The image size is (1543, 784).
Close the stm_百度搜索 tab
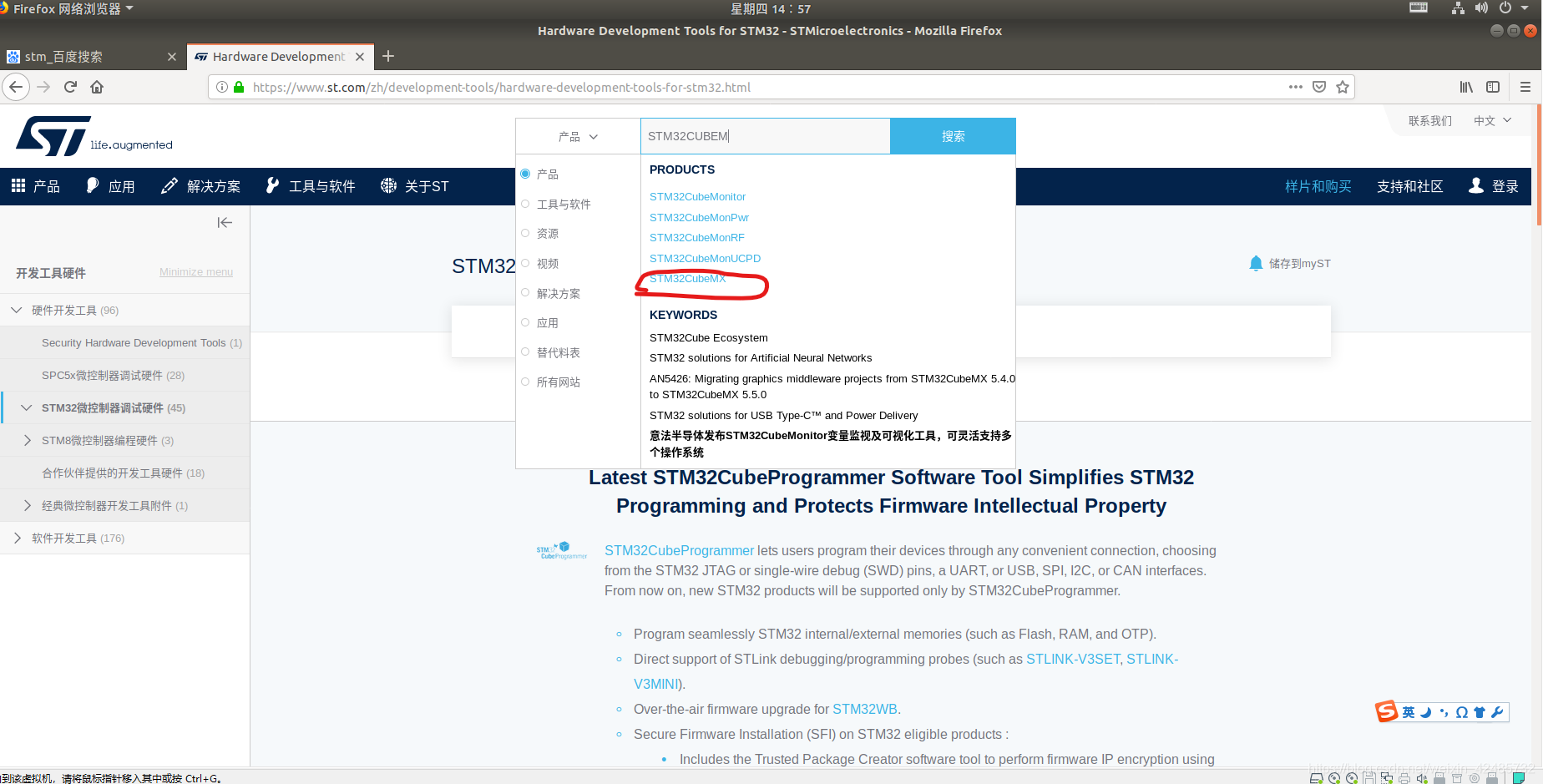click(x=172, y=57)
